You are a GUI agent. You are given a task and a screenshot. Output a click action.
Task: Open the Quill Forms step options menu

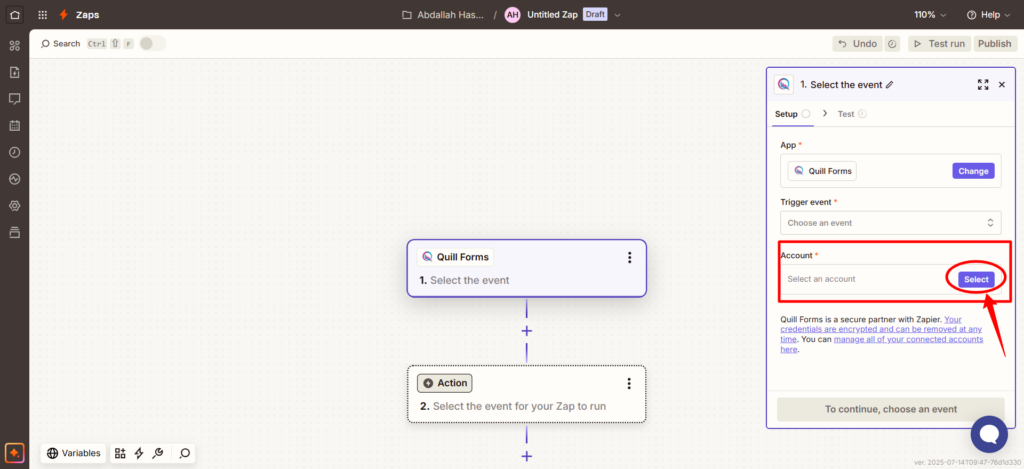tap(630, 257)
